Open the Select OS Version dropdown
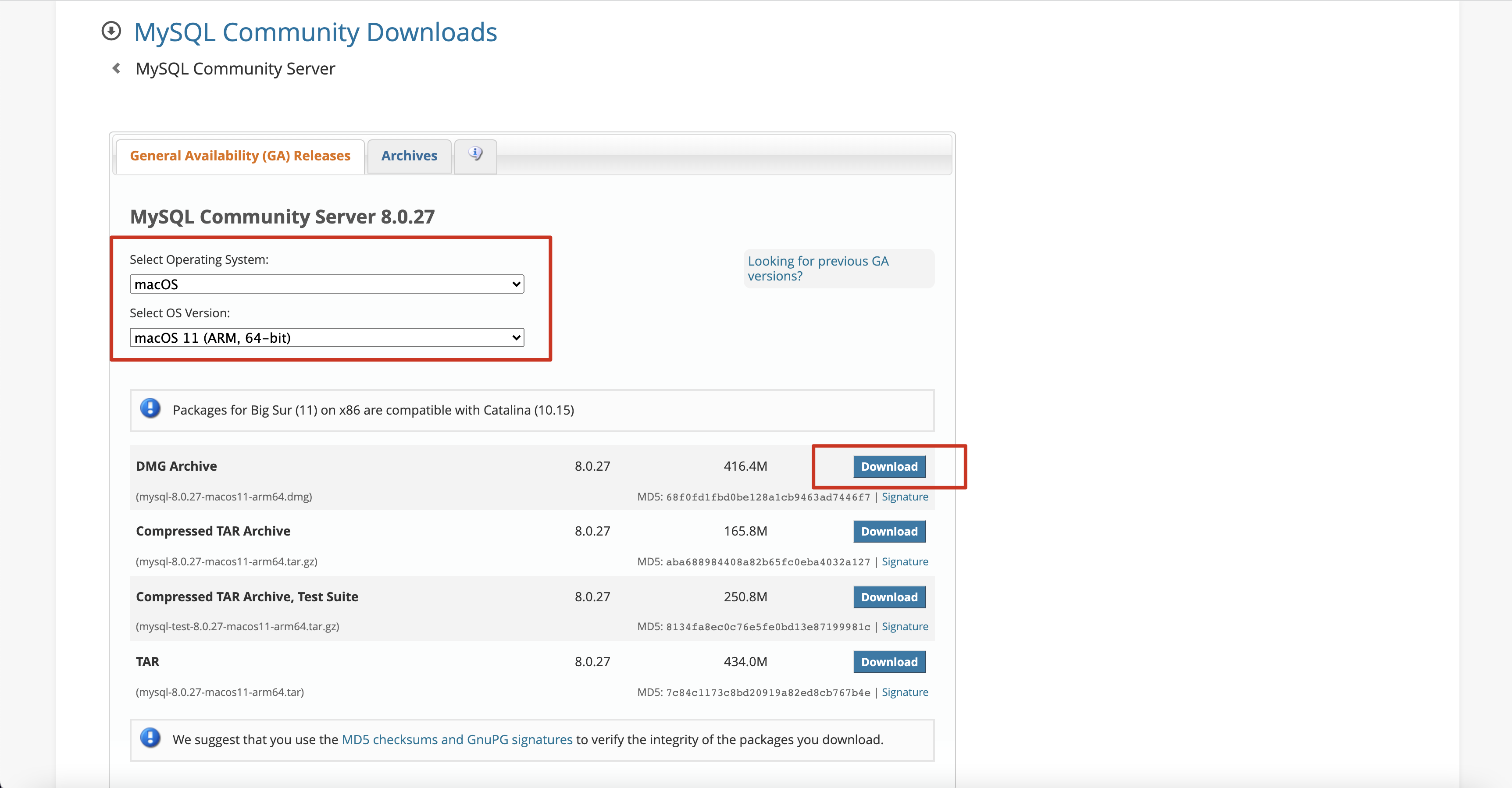 [x=327, y=338]
